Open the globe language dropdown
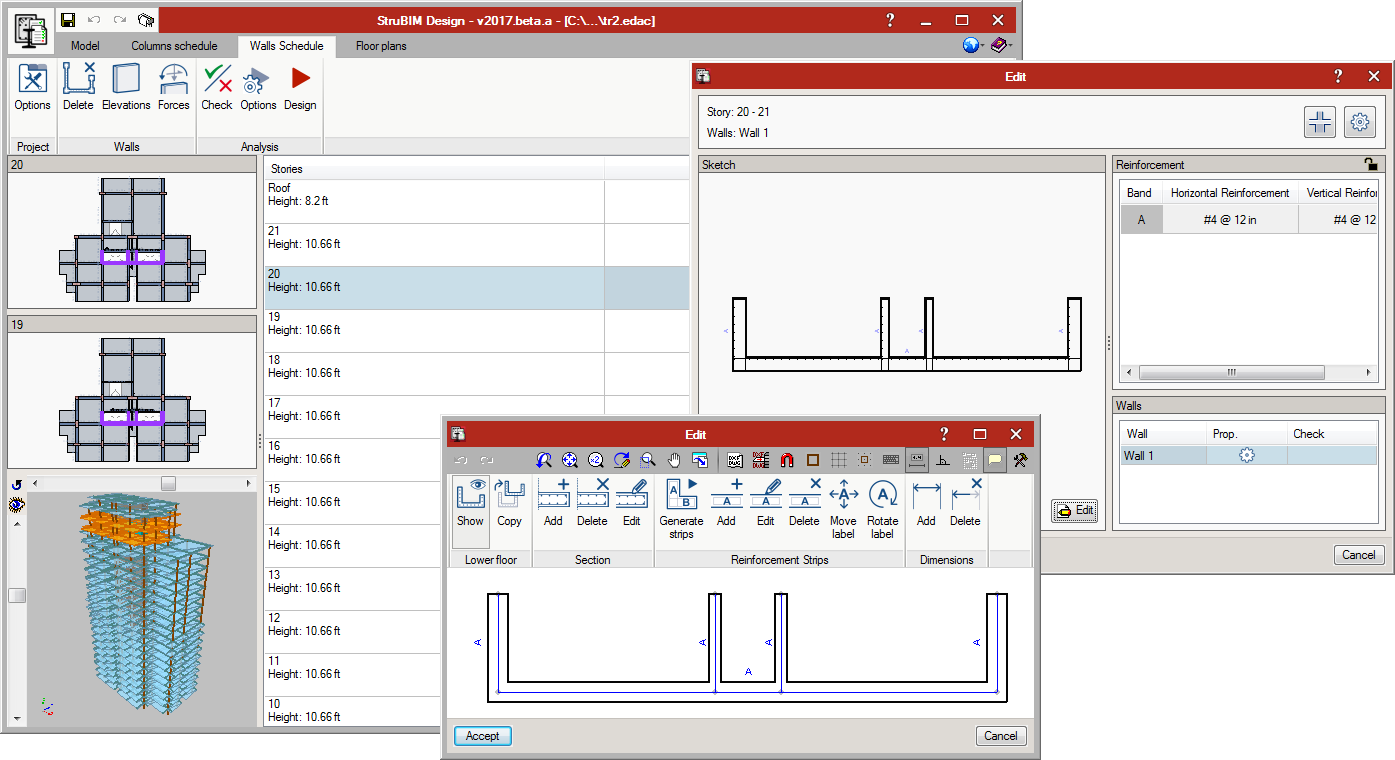1395x760 pixels. 973,45
